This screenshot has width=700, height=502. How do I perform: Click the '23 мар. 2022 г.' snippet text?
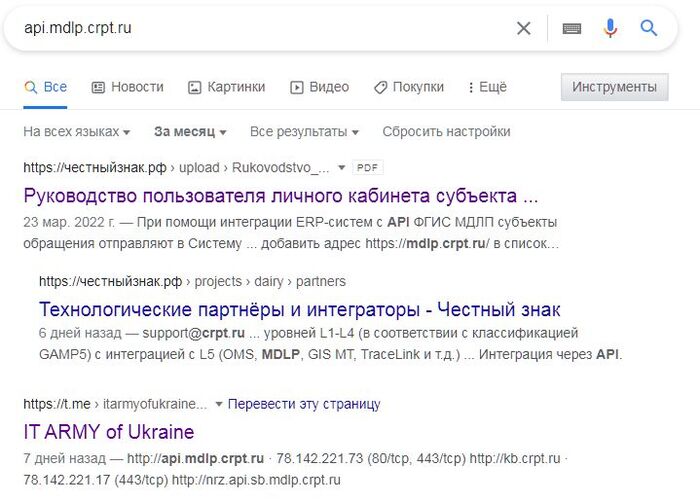tap(69, 222)
